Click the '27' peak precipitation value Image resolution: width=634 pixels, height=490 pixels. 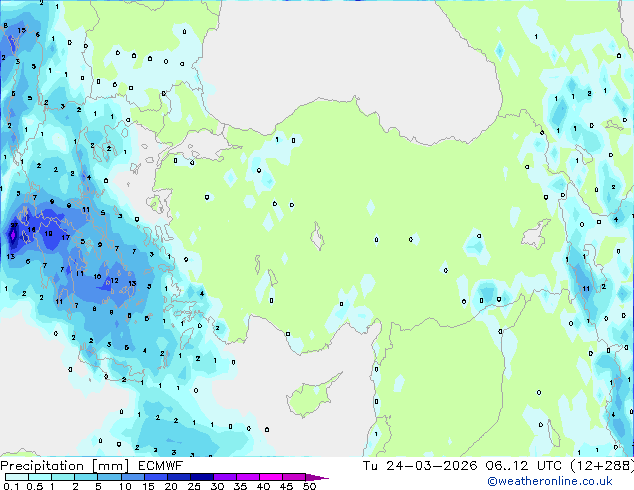[x=14, y=226]
